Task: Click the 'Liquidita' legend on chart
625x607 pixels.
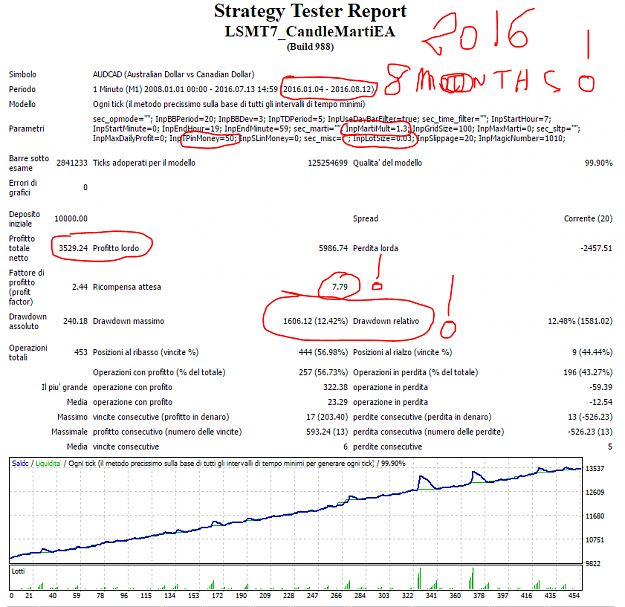Action: (48, 463)
